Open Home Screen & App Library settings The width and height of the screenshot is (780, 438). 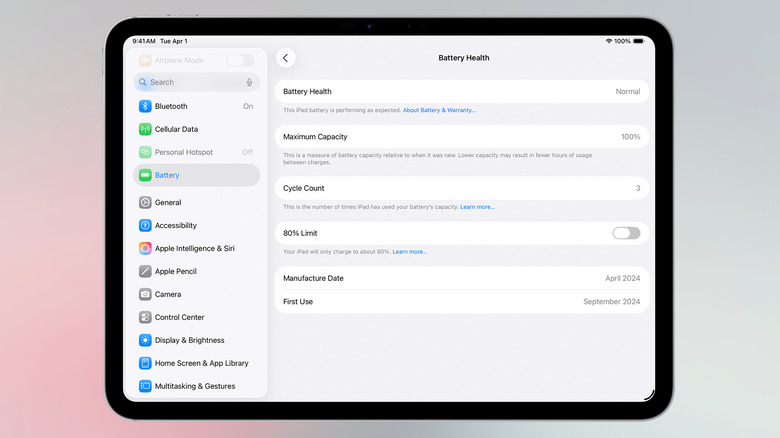(x=196, y=363)
